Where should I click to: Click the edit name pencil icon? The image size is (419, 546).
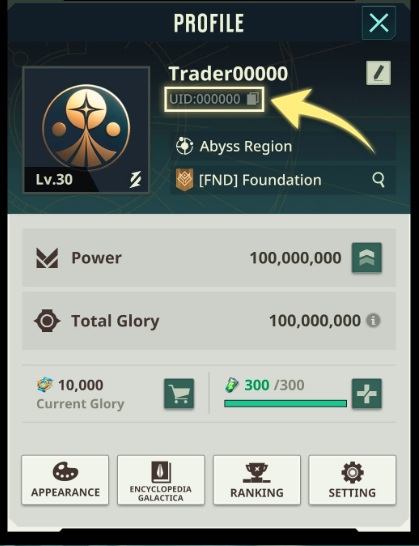(x=378, y=73)
